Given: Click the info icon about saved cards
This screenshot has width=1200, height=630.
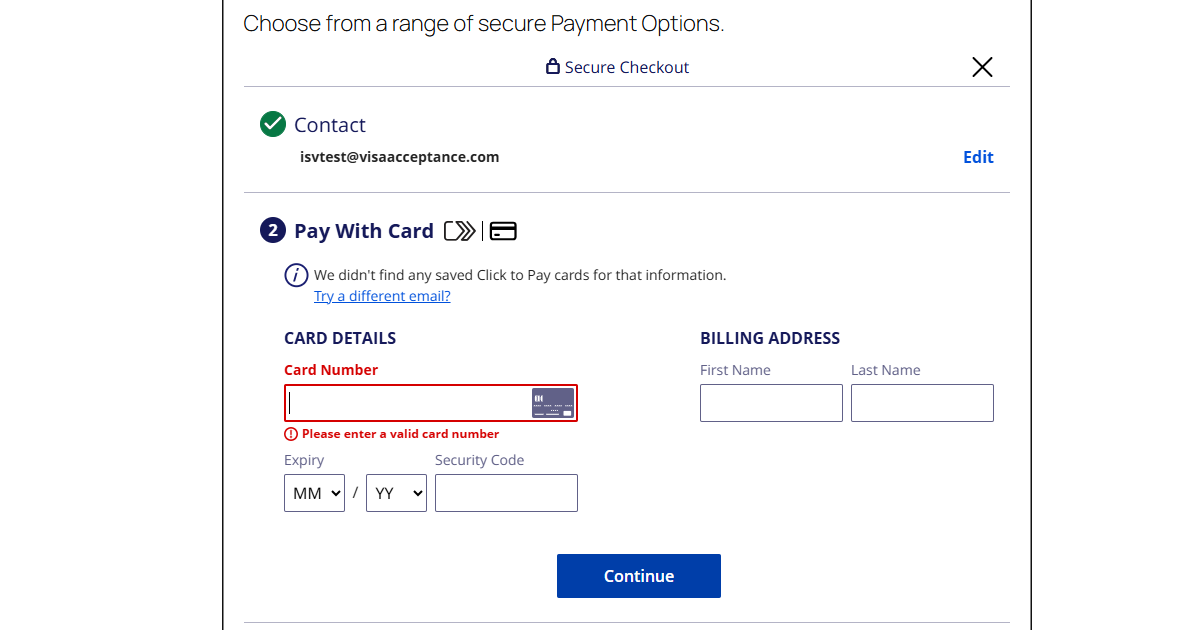Looking at the screenshot, I should (x=295, y=274).
